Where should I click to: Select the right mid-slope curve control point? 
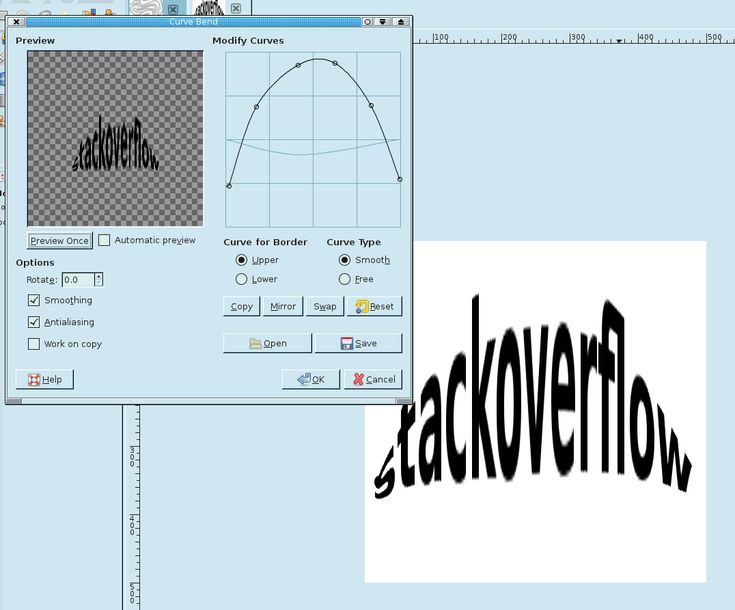[x=371, y=105]
